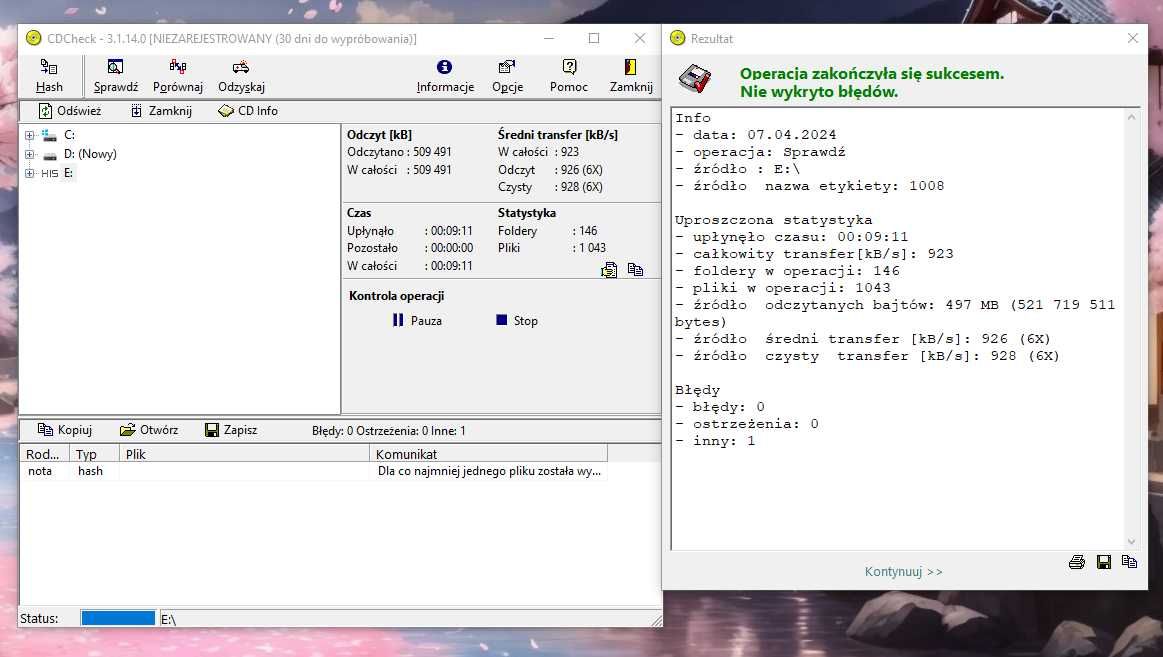
Task: Click the Rezultat window title icon
Action: (x=678, y=39)
